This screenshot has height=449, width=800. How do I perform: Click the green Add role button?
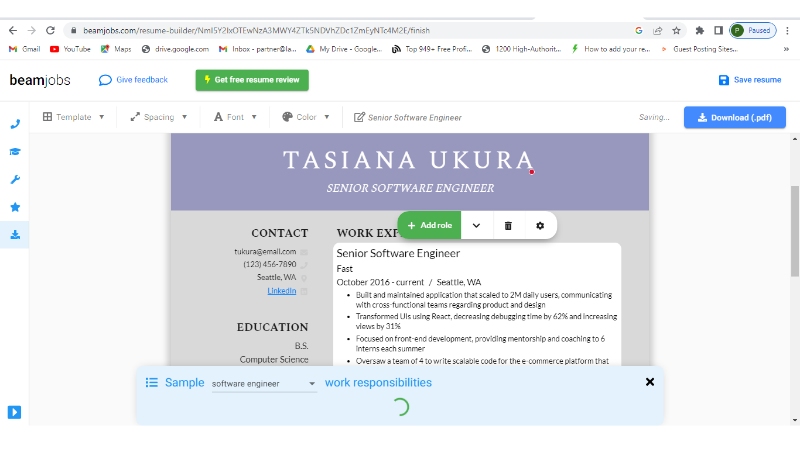(430, 226)
